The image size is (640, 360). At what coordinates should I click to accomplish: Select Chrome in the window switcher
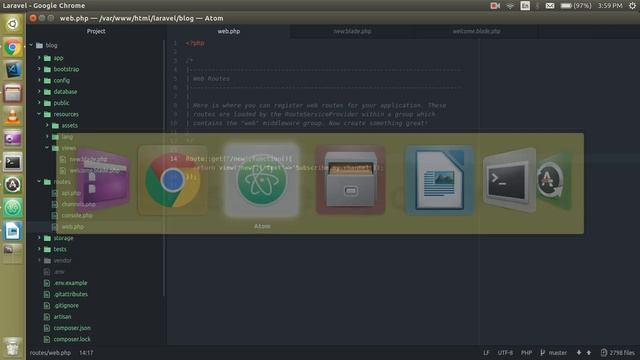(x=173, y=180)
